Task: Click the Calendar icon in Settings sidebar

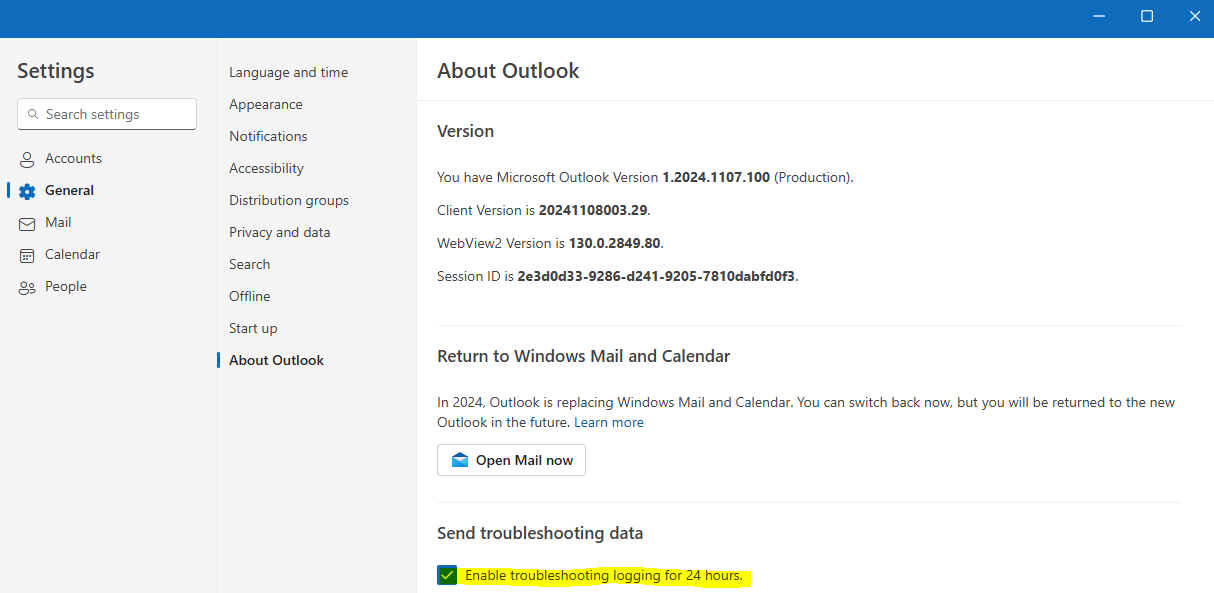Action: tap(27, 255)
